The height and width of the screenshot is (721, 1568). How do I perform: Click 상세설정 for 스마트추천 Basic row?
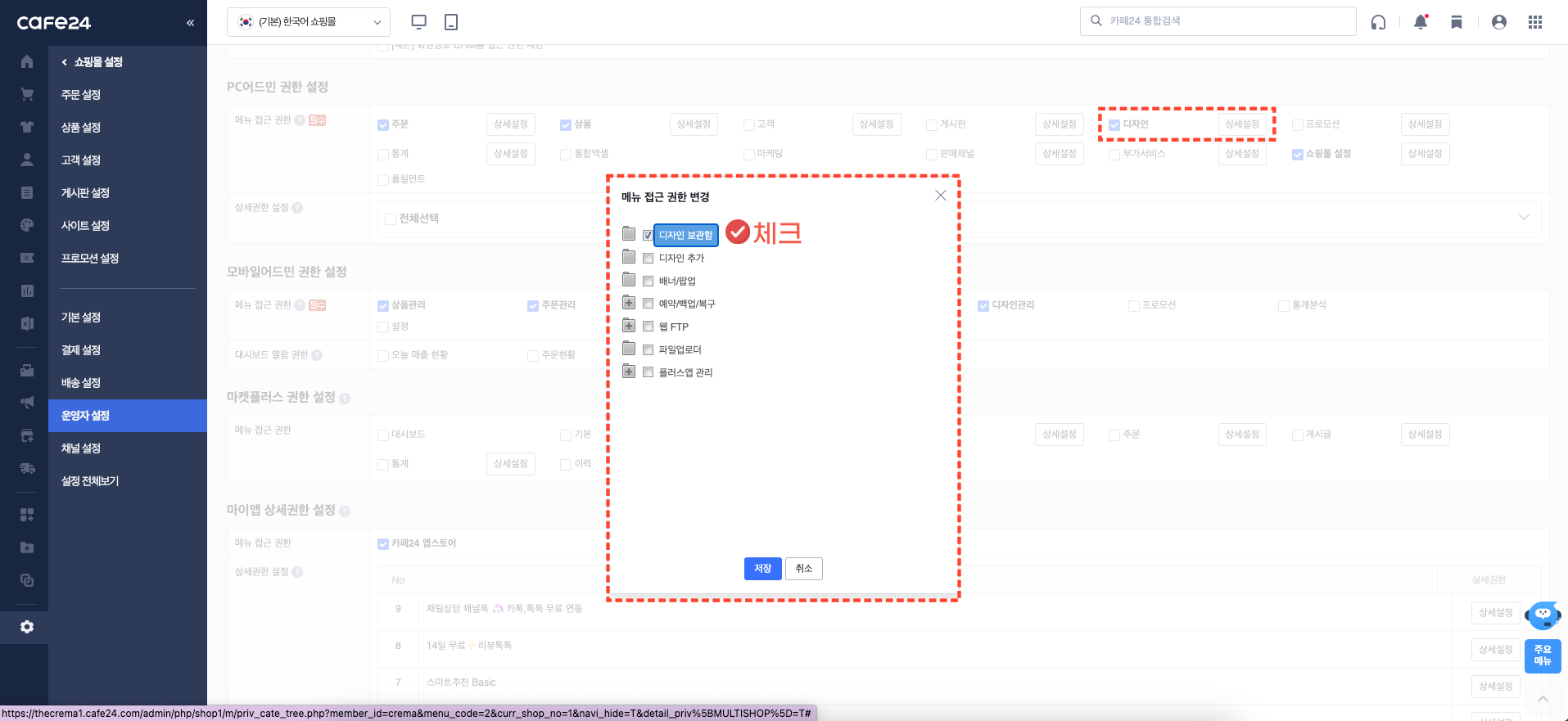point(1496,687)
